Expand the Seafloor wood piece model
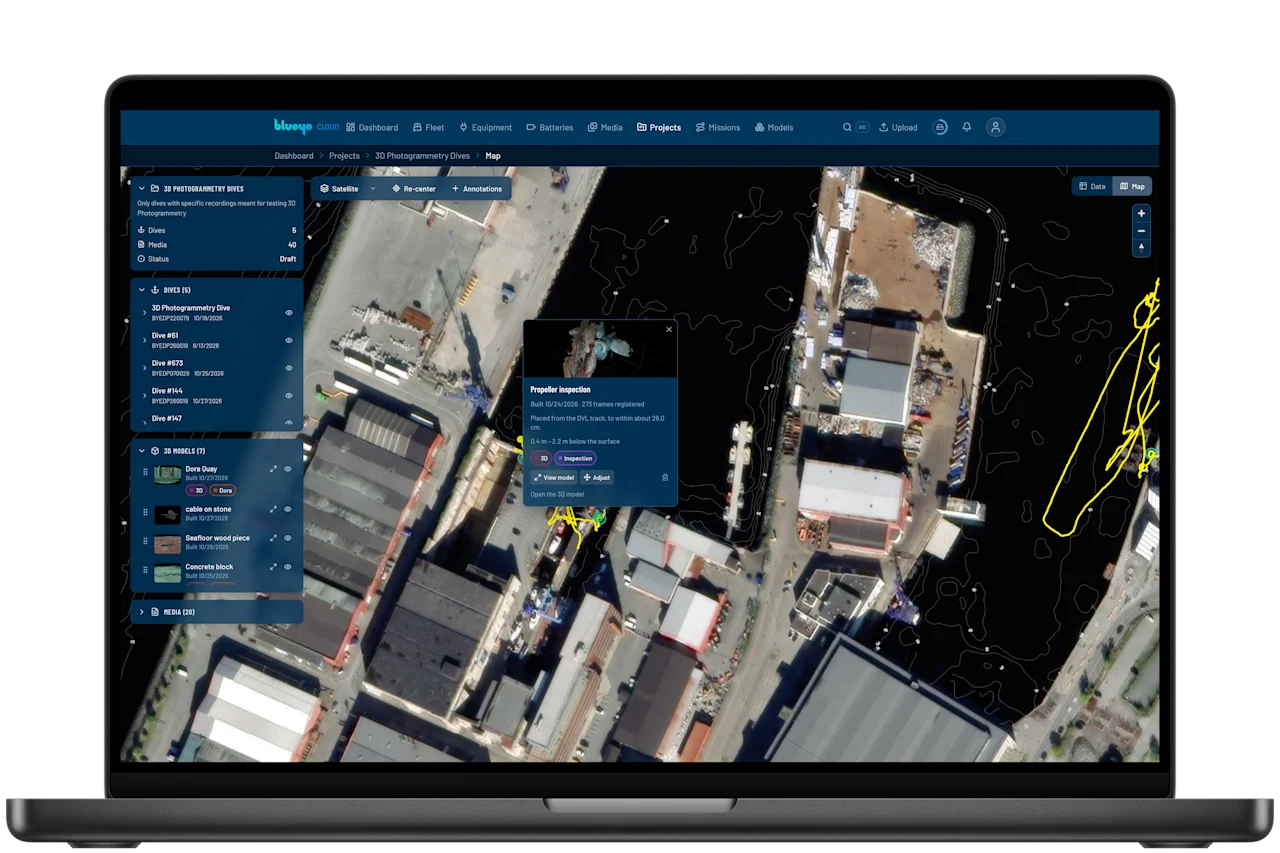This screenshot has width=1280, height=853. point(273,538)
